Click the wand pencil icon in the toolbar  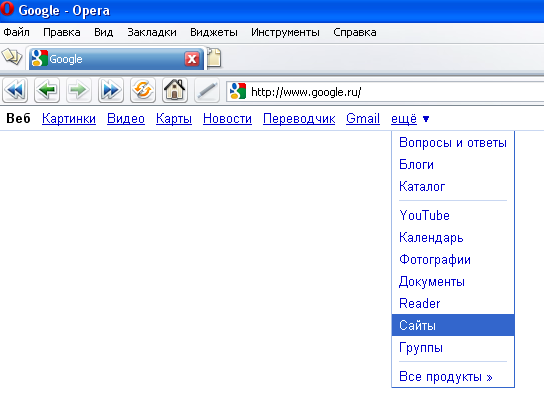click(x=207, y=91)
